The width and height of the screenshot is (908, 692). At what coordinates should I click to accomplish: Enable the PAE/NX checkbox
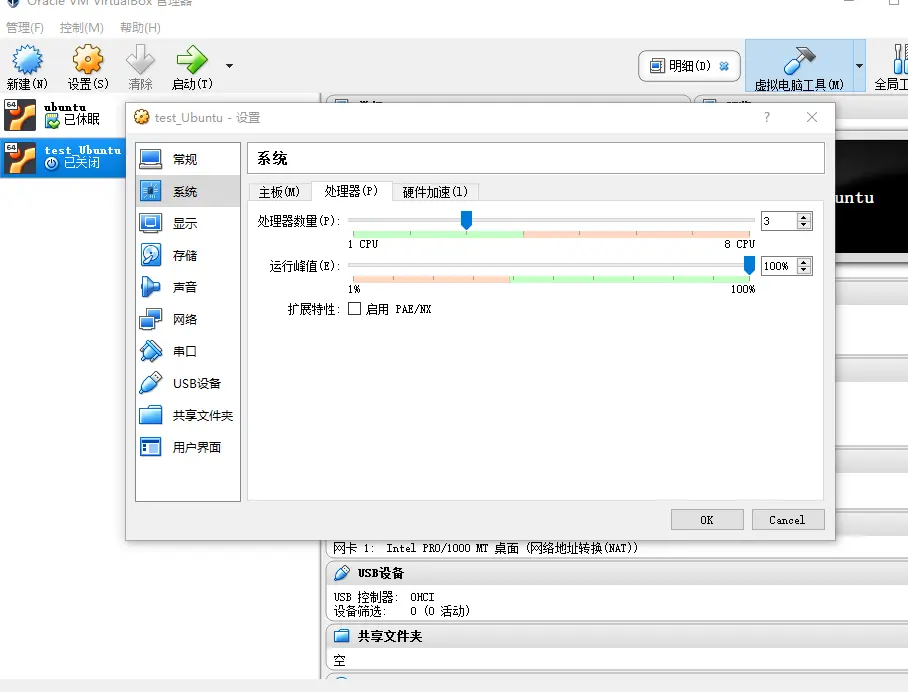[354, 309]
